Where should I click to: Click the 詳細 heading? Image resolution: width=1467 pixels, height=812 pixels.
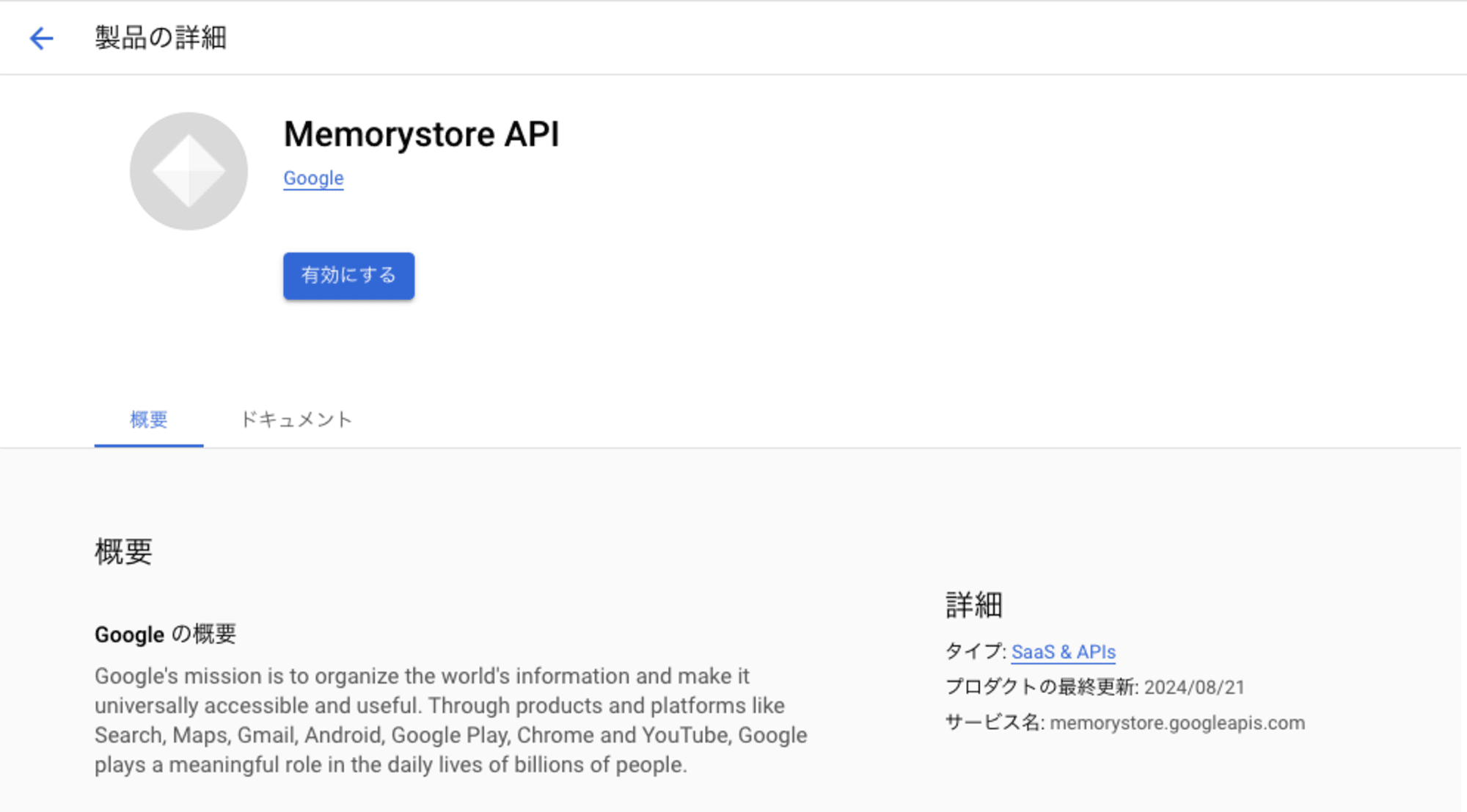coord(973,605)
